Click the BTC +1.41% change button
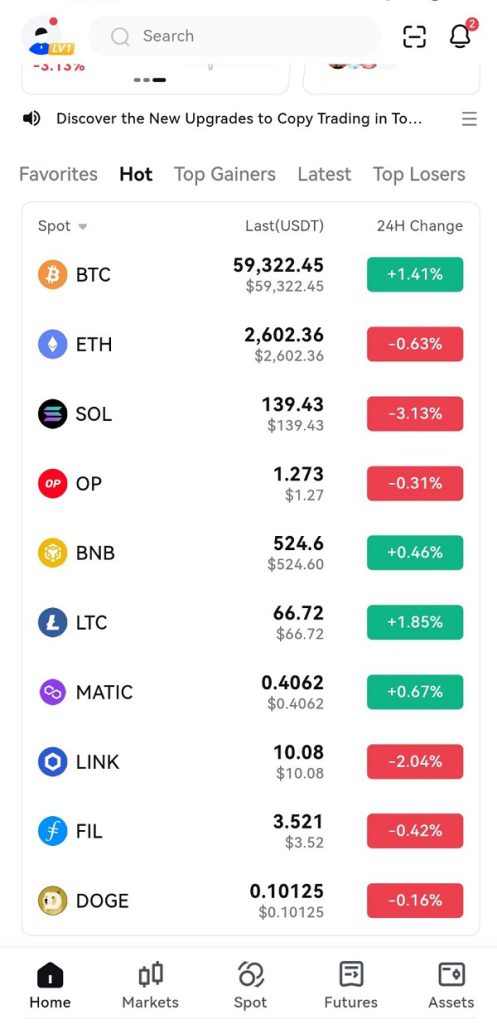This screenshot has width=497, height=1024. pos(415,274)
